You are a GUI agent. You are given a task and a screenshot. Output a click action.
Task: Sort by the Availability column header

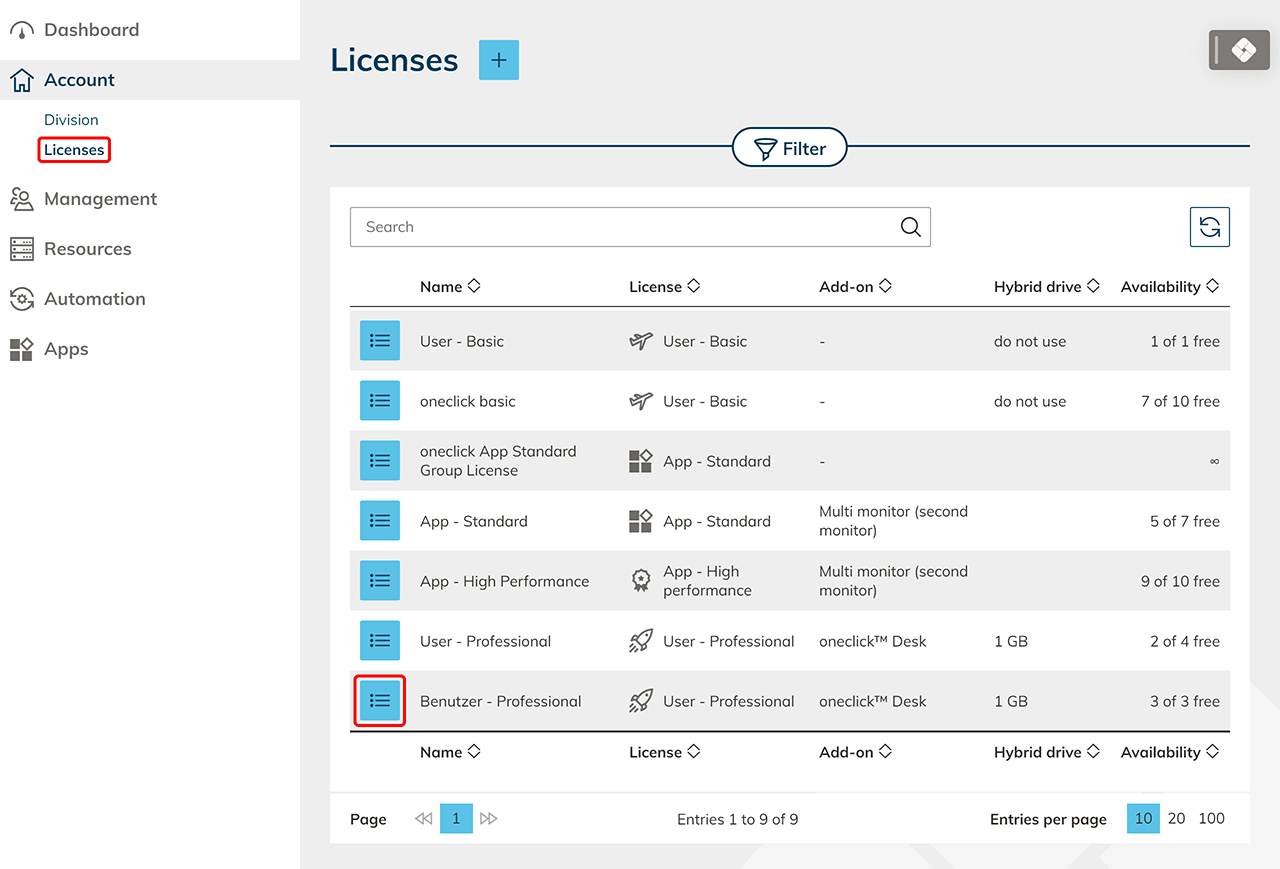(1169, 287)
